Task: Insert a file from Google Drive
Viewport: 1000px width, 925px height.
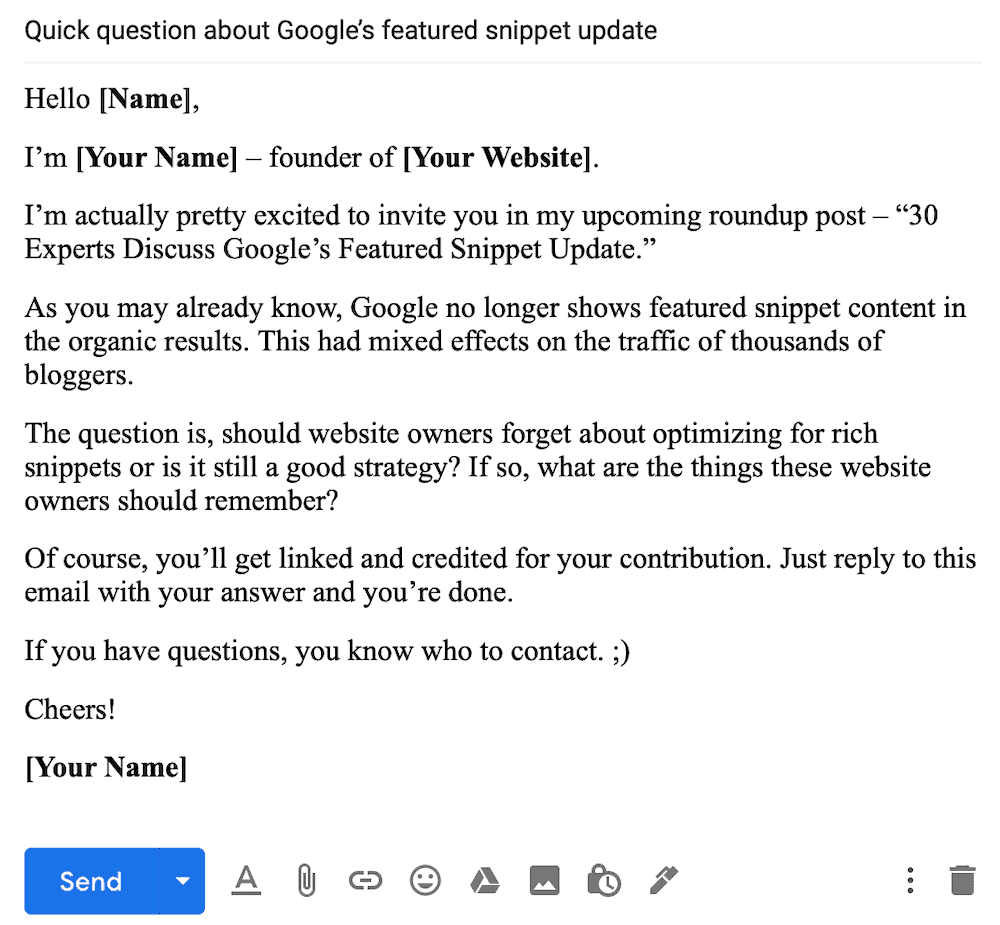Action: 485,881
